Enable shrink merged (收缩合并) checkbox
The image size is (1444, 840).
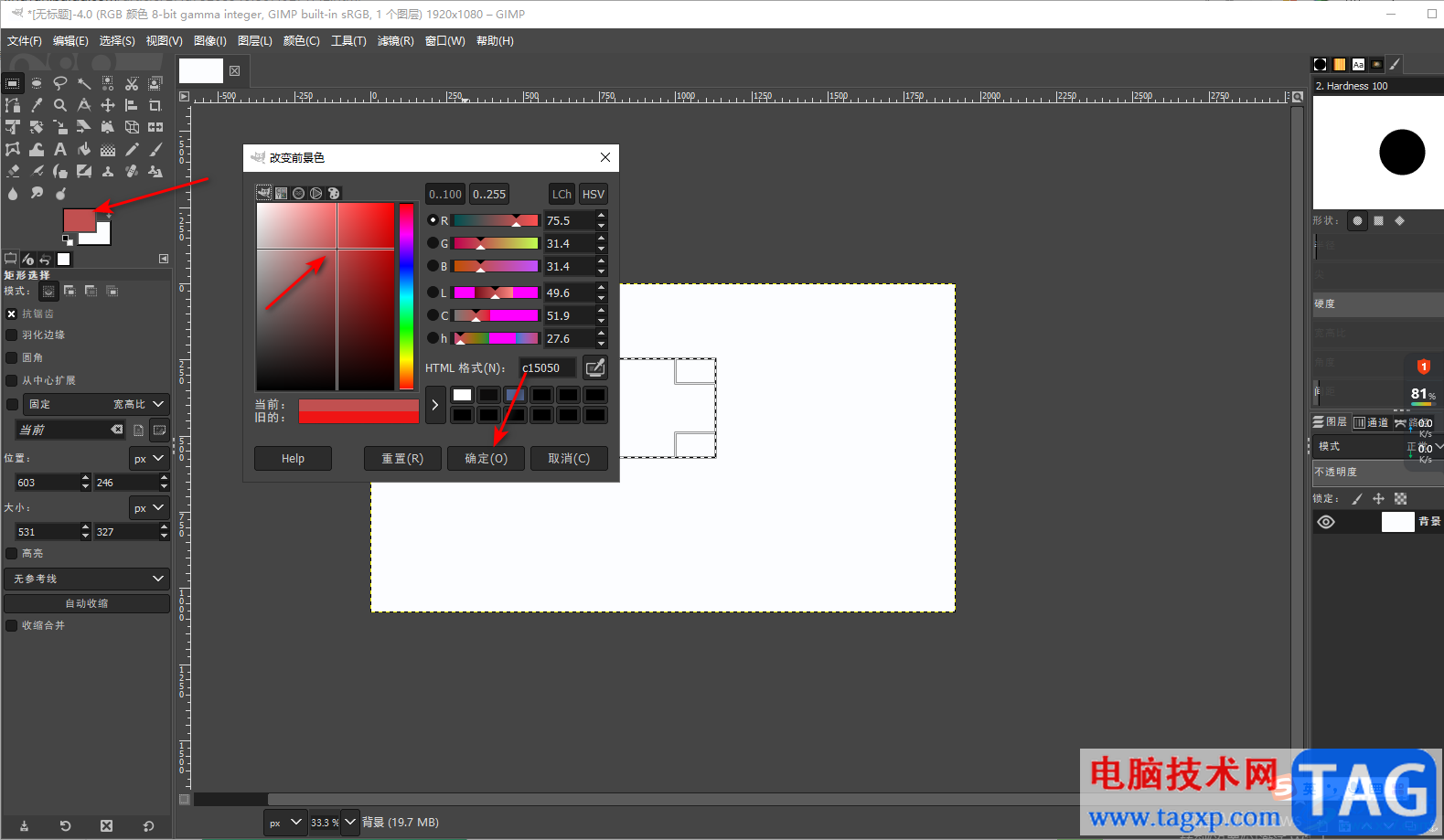(x=12, y=625)
